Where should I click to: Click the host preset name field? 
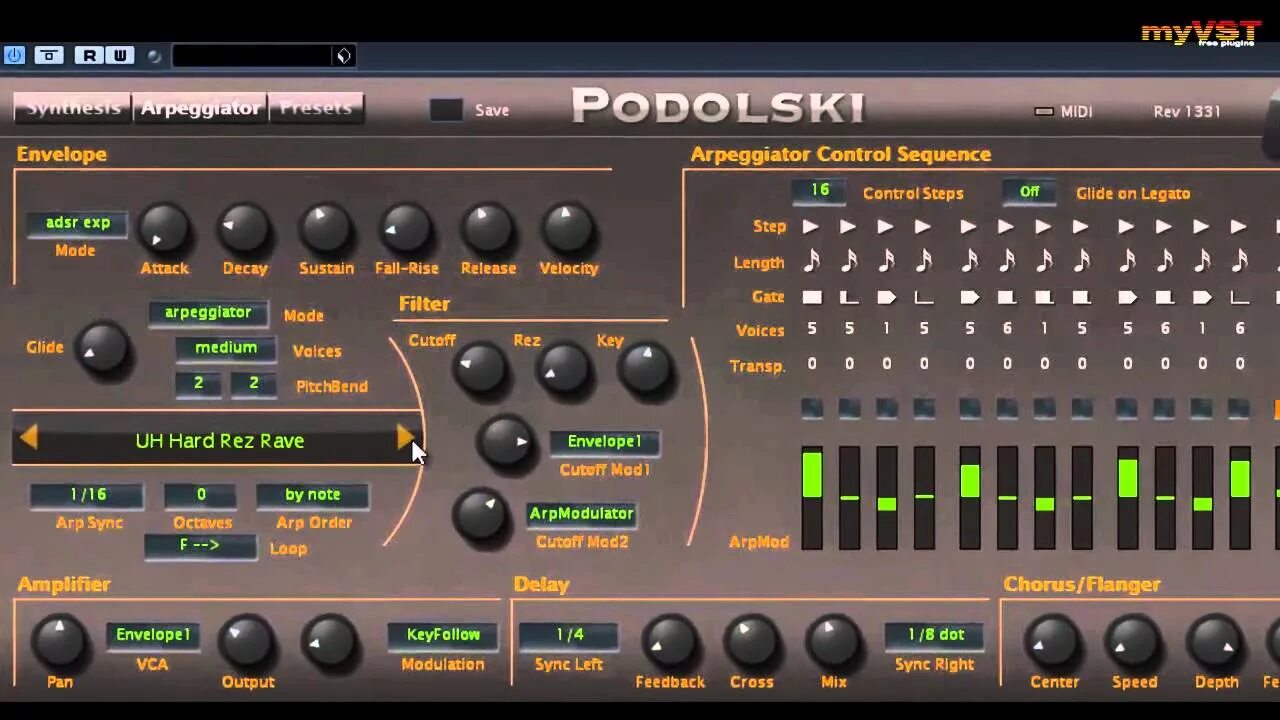pyautogui.click(x=252, y=56)
